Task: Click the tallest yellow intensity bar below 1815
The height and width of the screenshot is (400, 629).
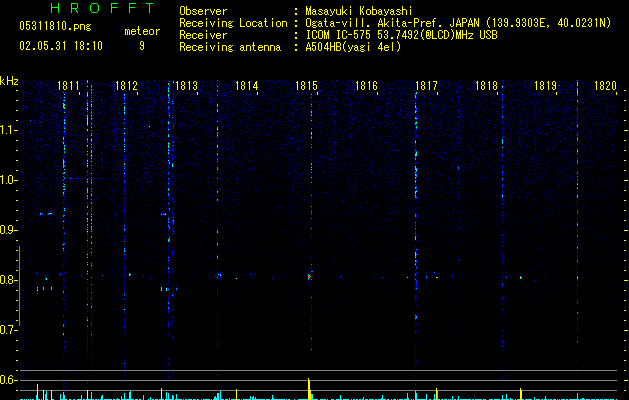Action: point(309,389)
